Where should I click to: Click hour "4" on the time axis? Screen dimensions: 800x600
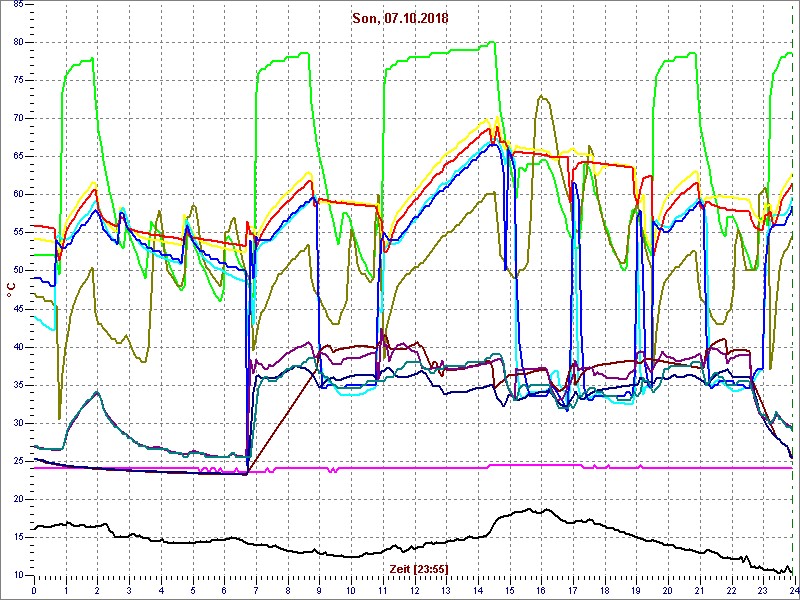161,590
